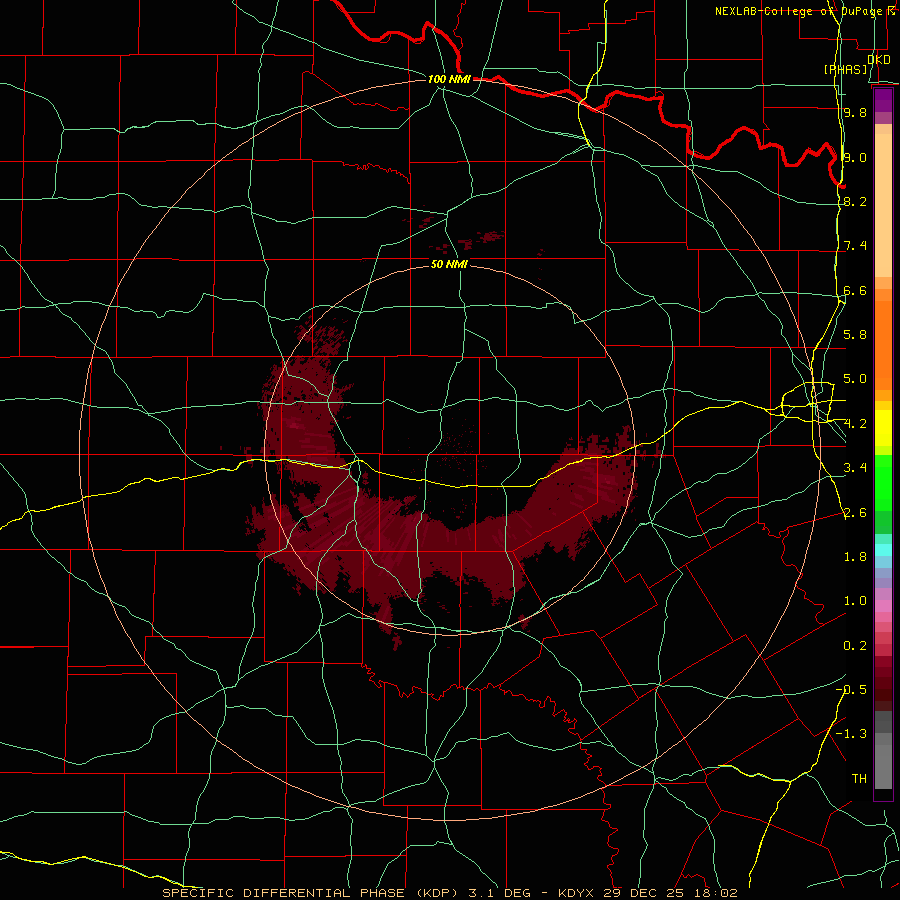
Task: Click the bright green color bar segment
Action: [883, 483]
